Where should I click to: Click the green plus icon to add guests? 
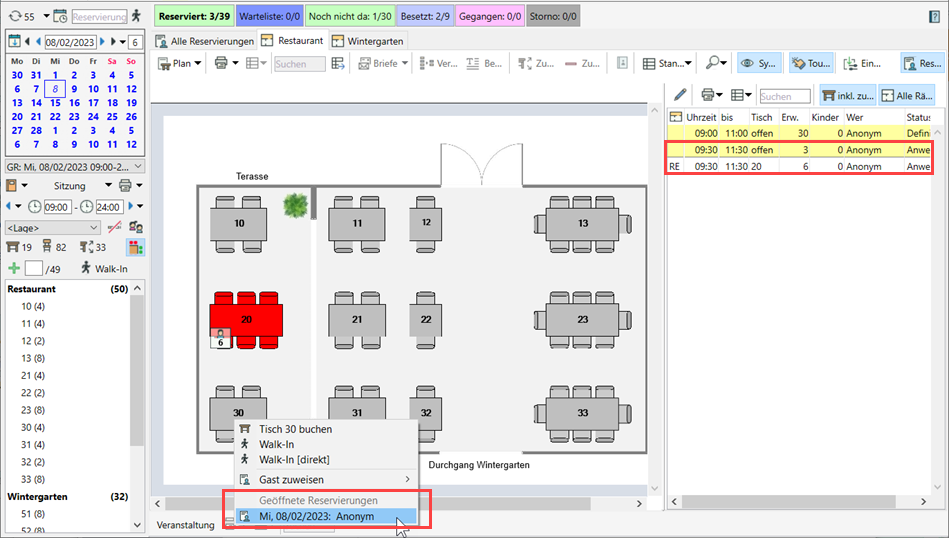(x=14, y=268)
